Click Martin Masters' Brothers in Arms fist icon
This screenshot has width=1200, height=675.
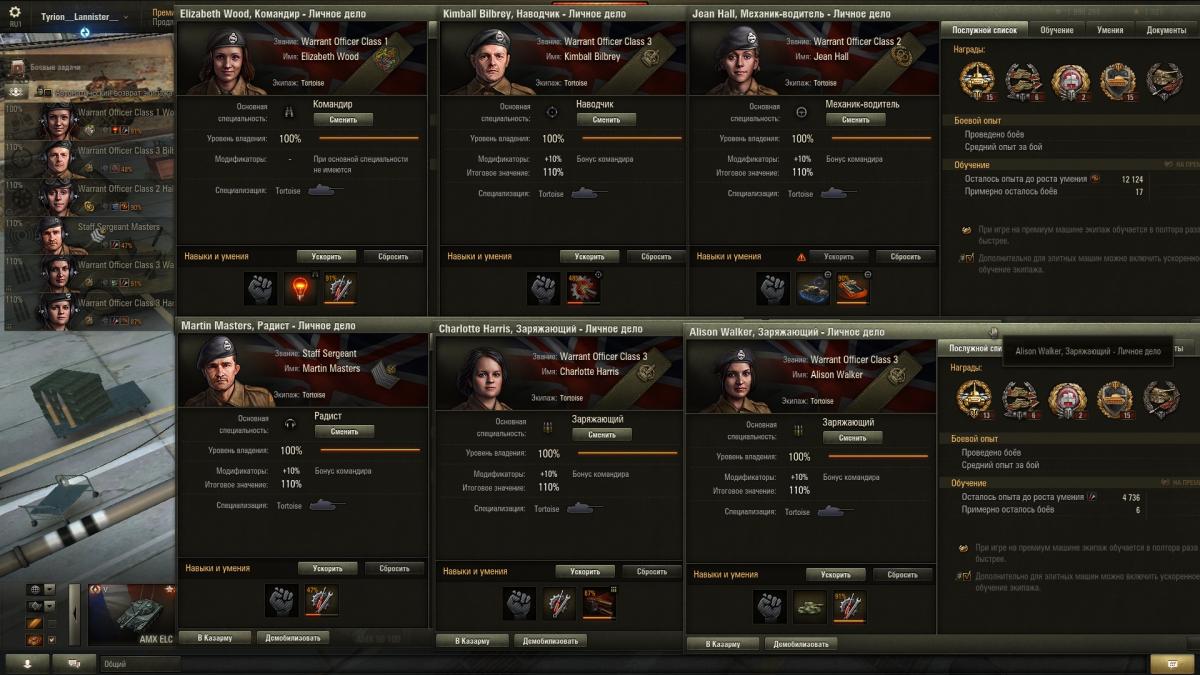pyautogui.click(x=282, y=600)
